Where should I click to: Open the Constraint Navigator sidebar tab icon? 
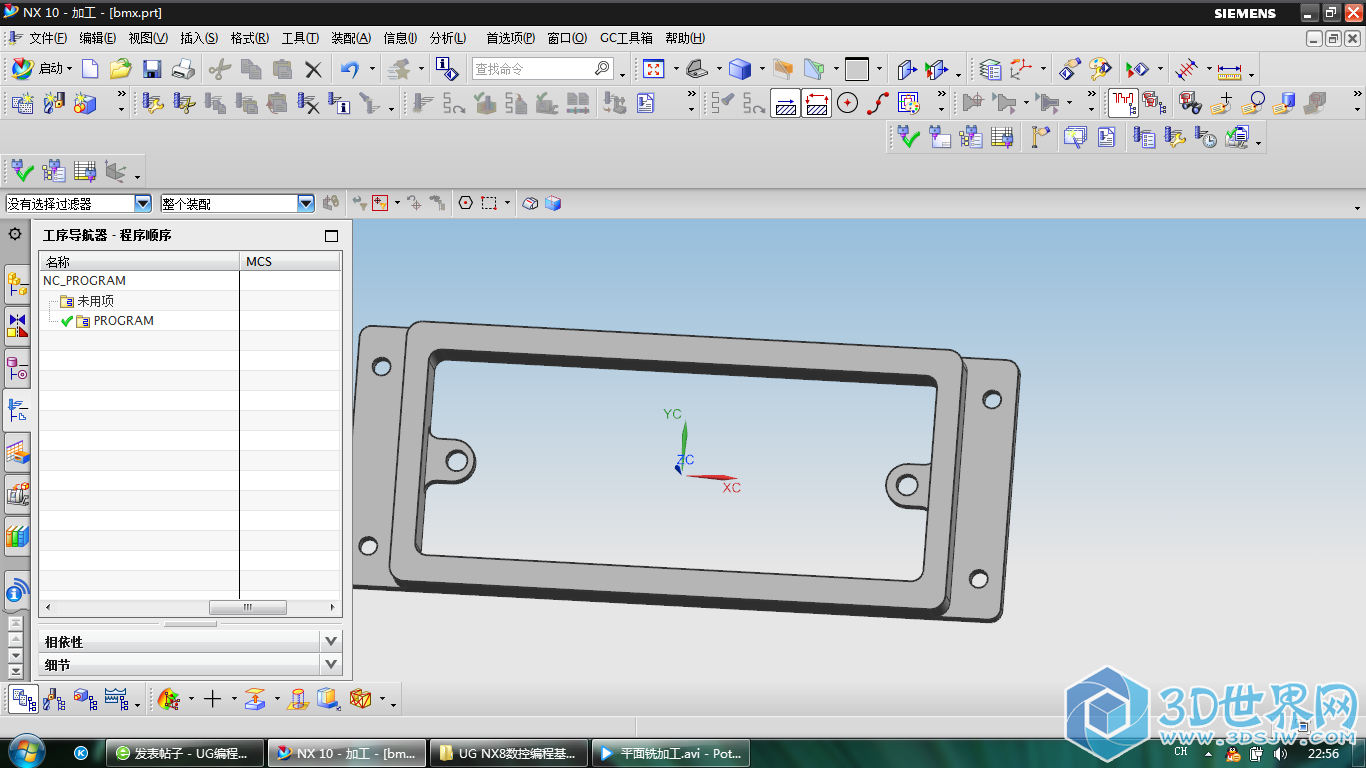(17, 325)
